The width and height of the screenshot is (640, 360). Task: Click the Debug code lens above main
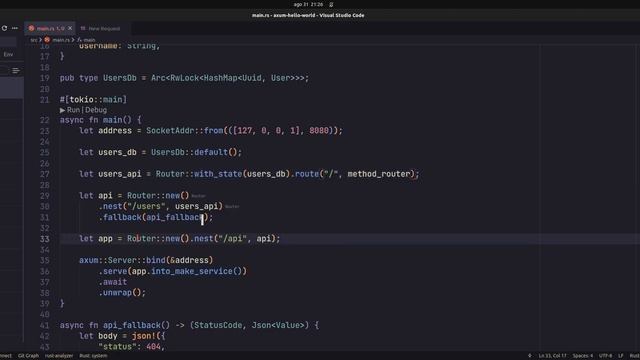pyautogui.click(x=96, y=110)
